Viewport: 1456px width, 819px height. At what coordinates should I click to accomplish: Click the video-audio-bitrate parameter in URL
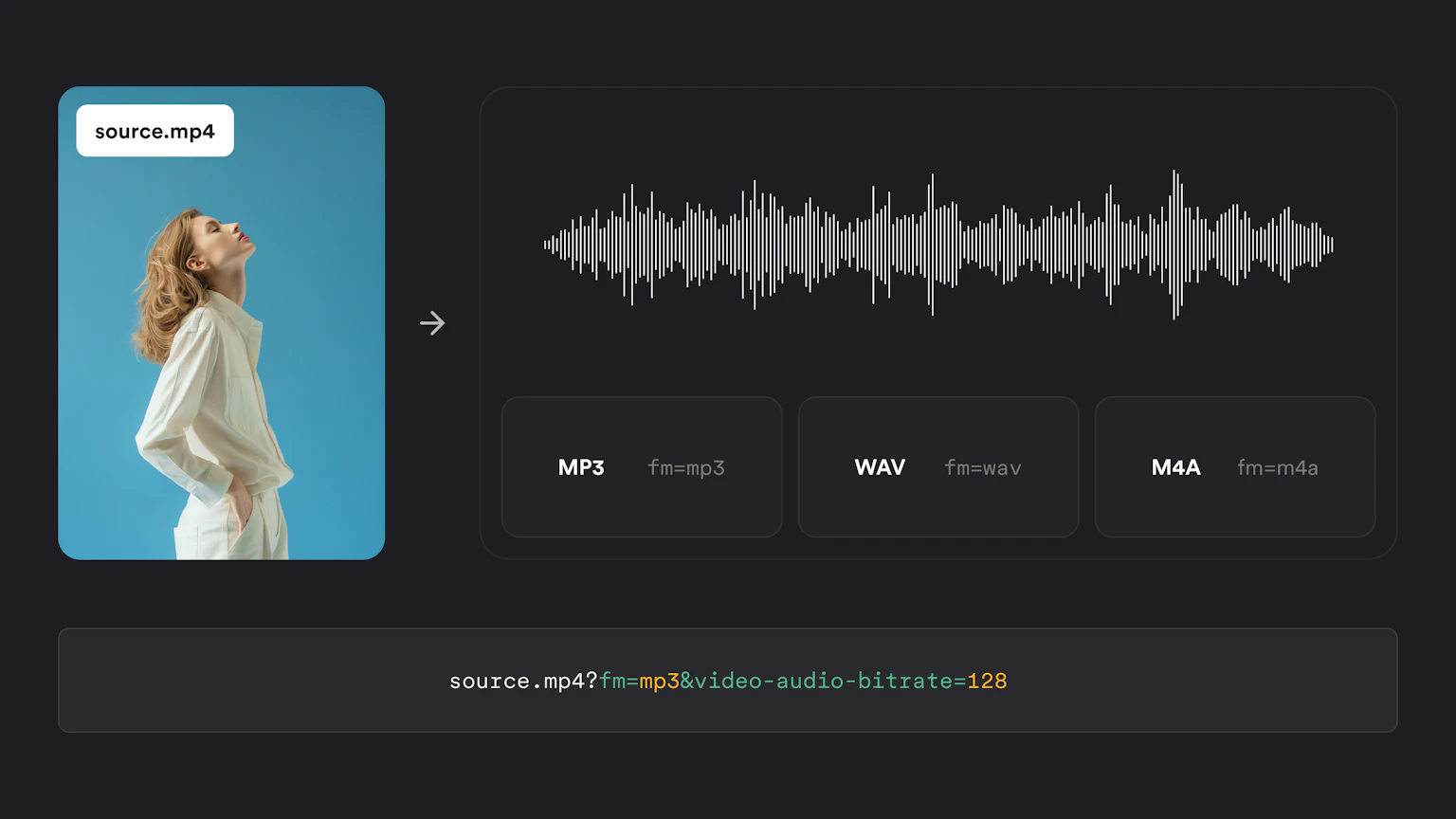[x=824, y=681]
